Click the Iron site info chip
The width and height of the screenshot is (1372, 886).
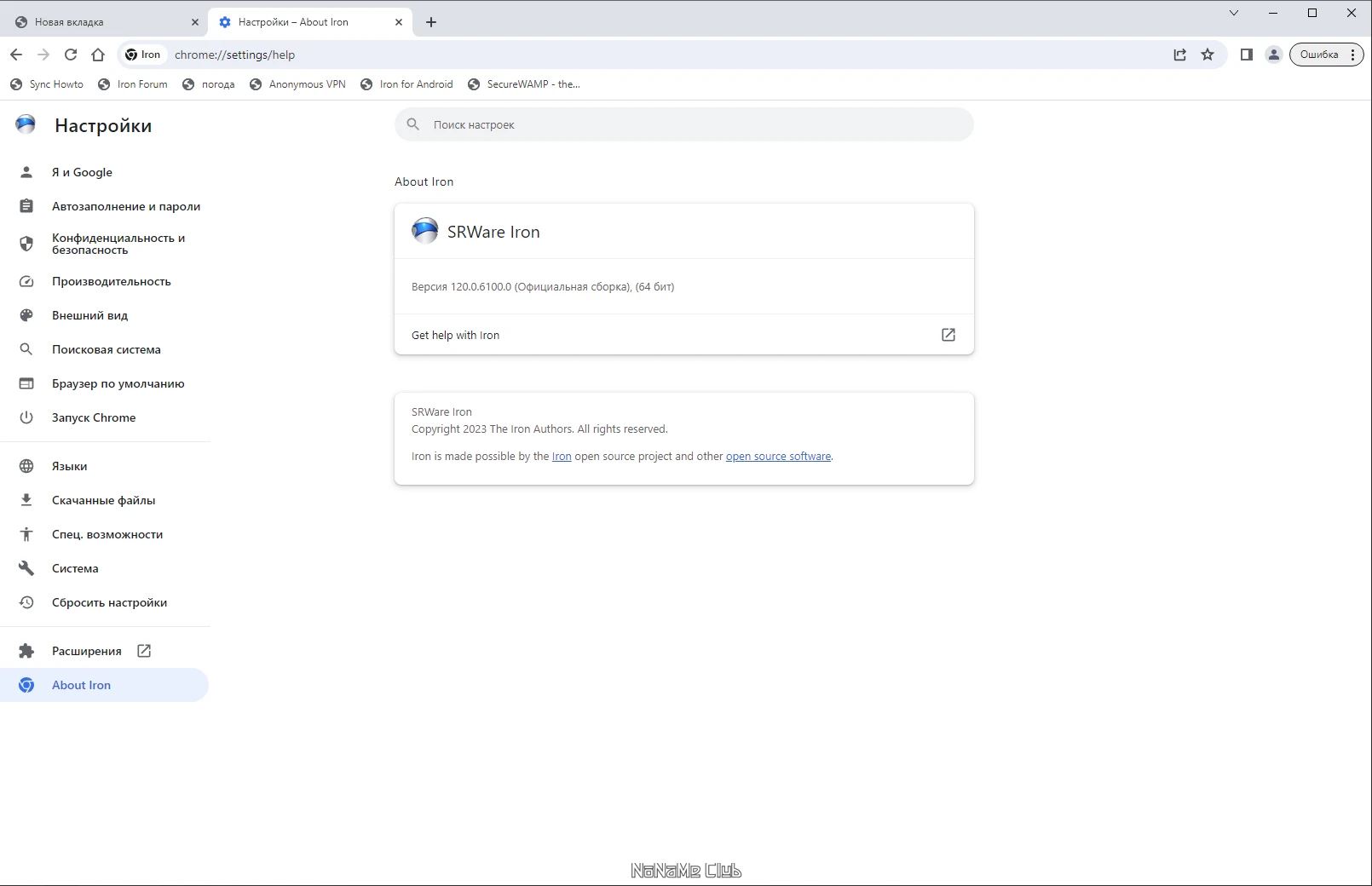click(x=142, y=55)
